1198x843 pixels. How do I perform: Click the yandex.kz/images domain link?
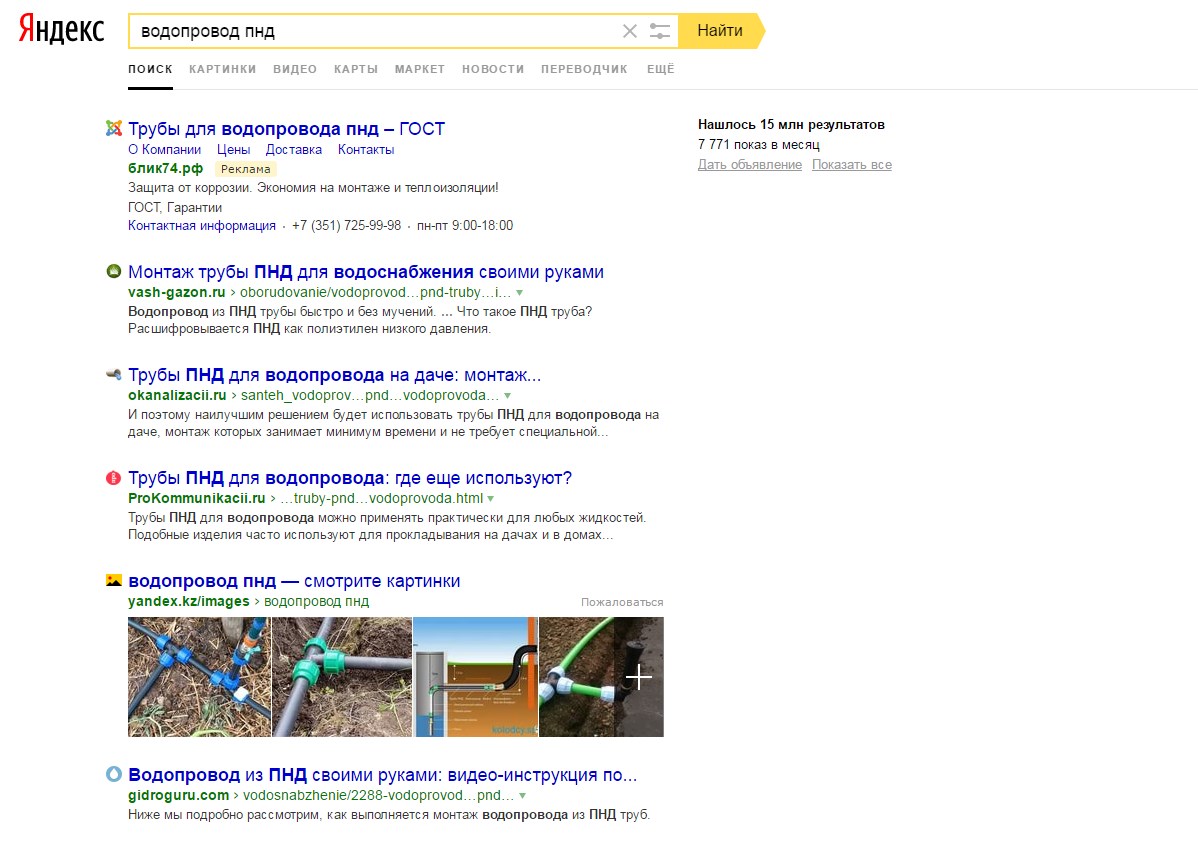[189, 601]
